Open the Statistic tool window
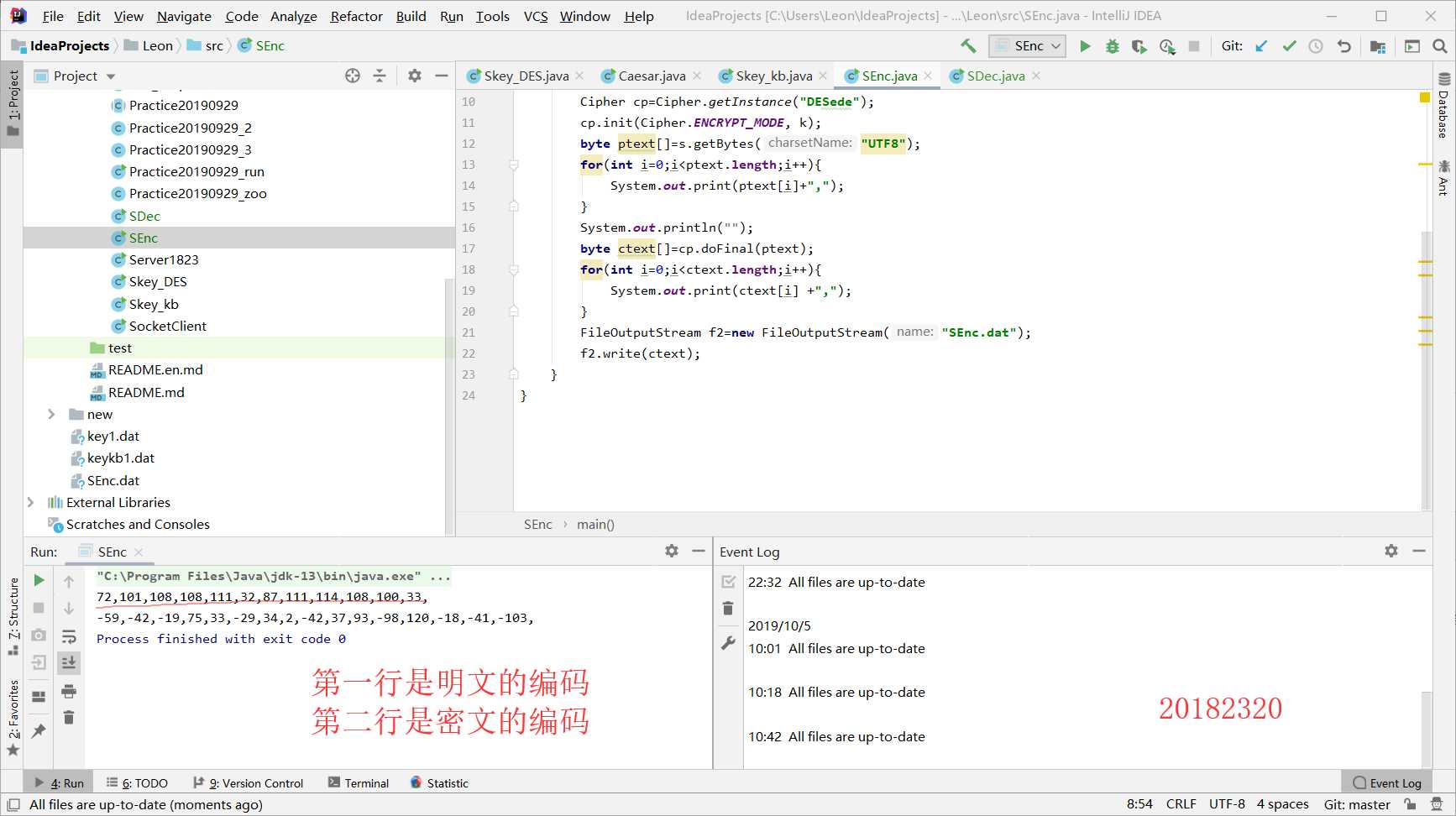This screenshot has height=816, width=1456. pos(439,782)
